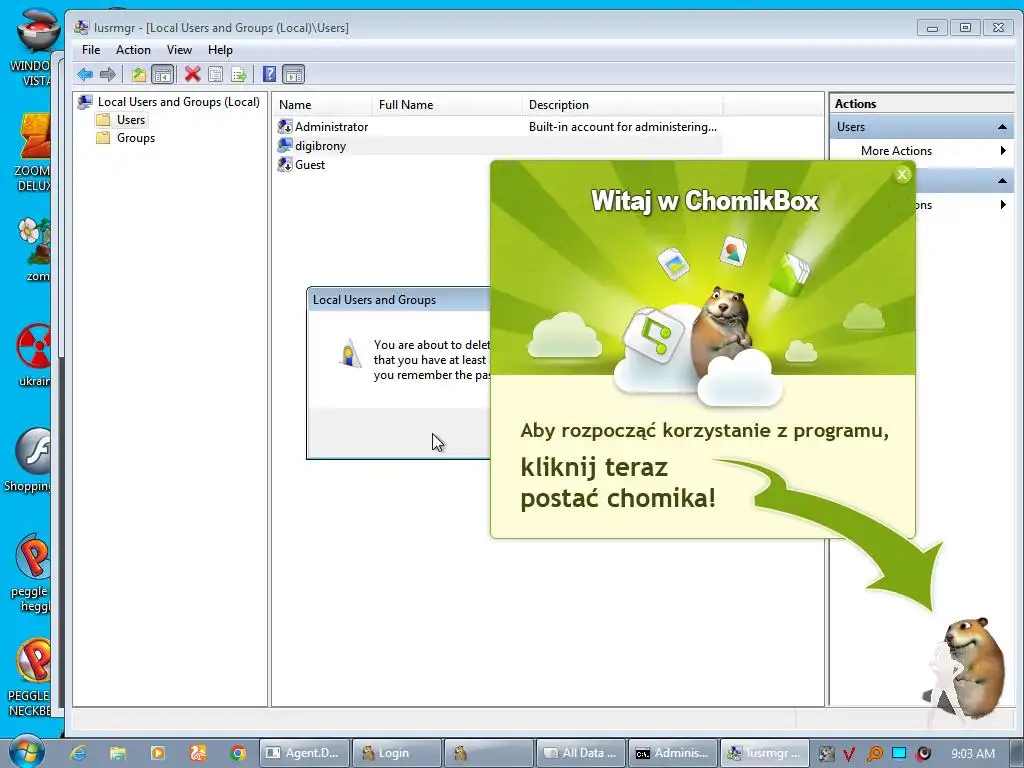Click the unlabeled hamster taskbar button
Screen dimensions: 1024x768
(x=488, y=753)
